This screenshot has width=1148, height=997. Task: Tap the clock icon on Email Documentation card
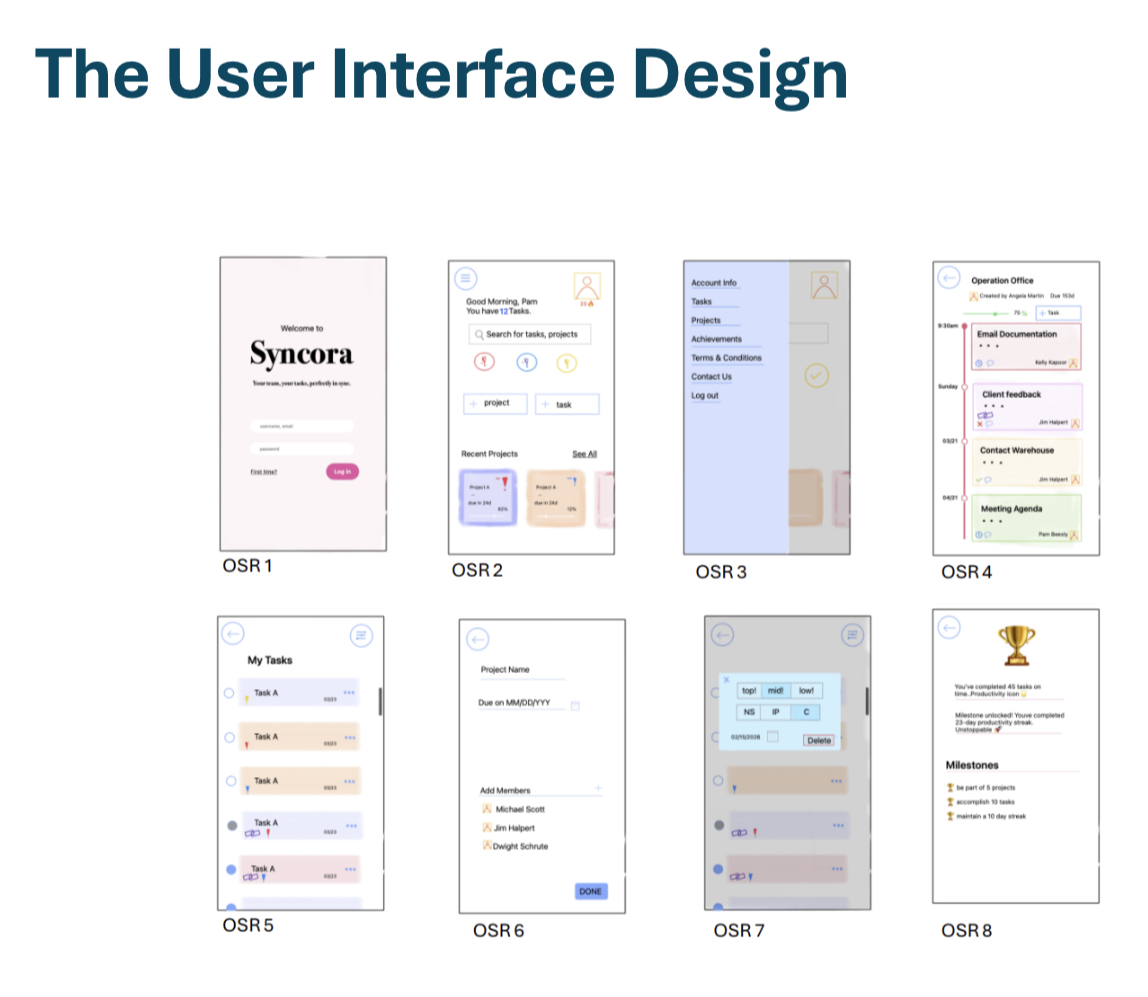[979, 363]
